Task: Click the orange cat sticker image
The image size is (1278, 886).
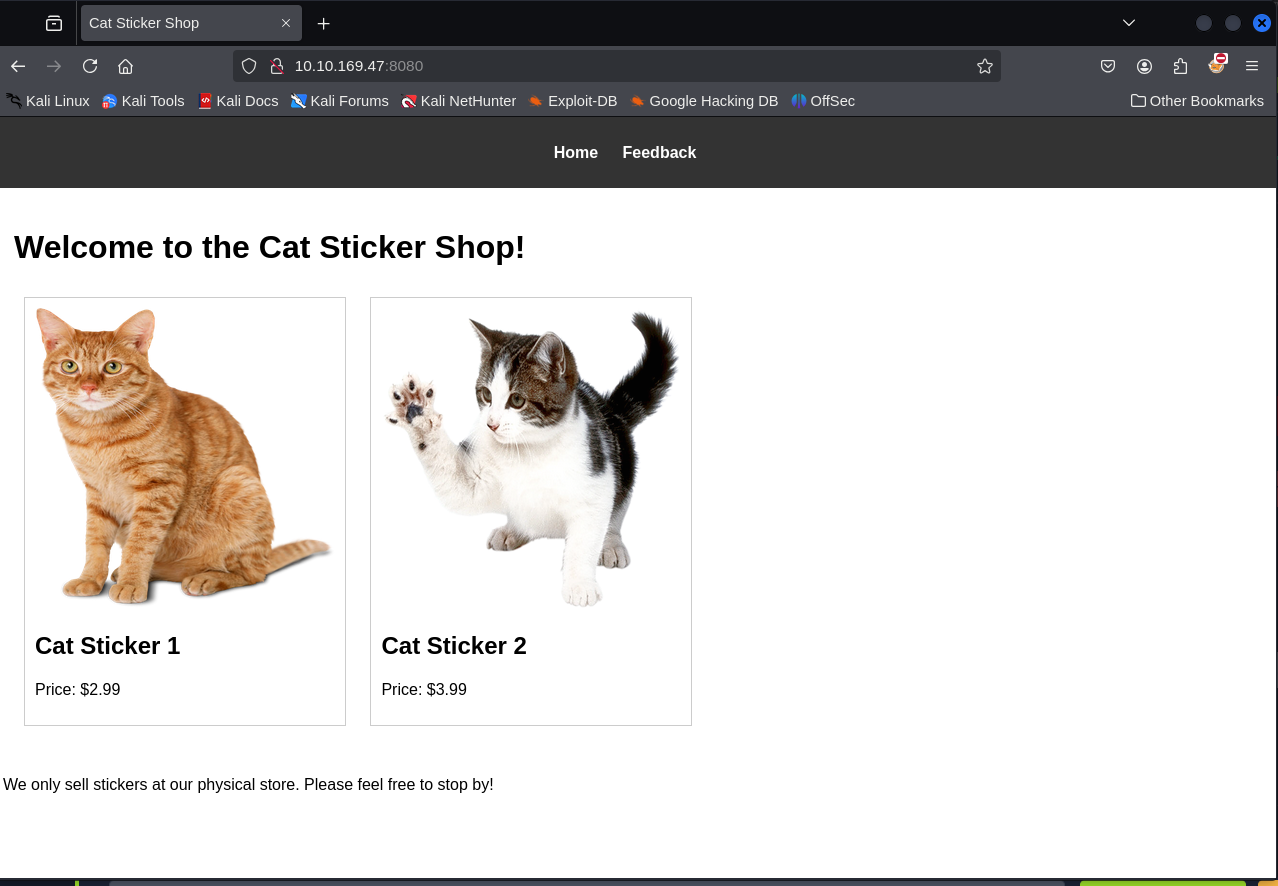Action: point(184,456)
